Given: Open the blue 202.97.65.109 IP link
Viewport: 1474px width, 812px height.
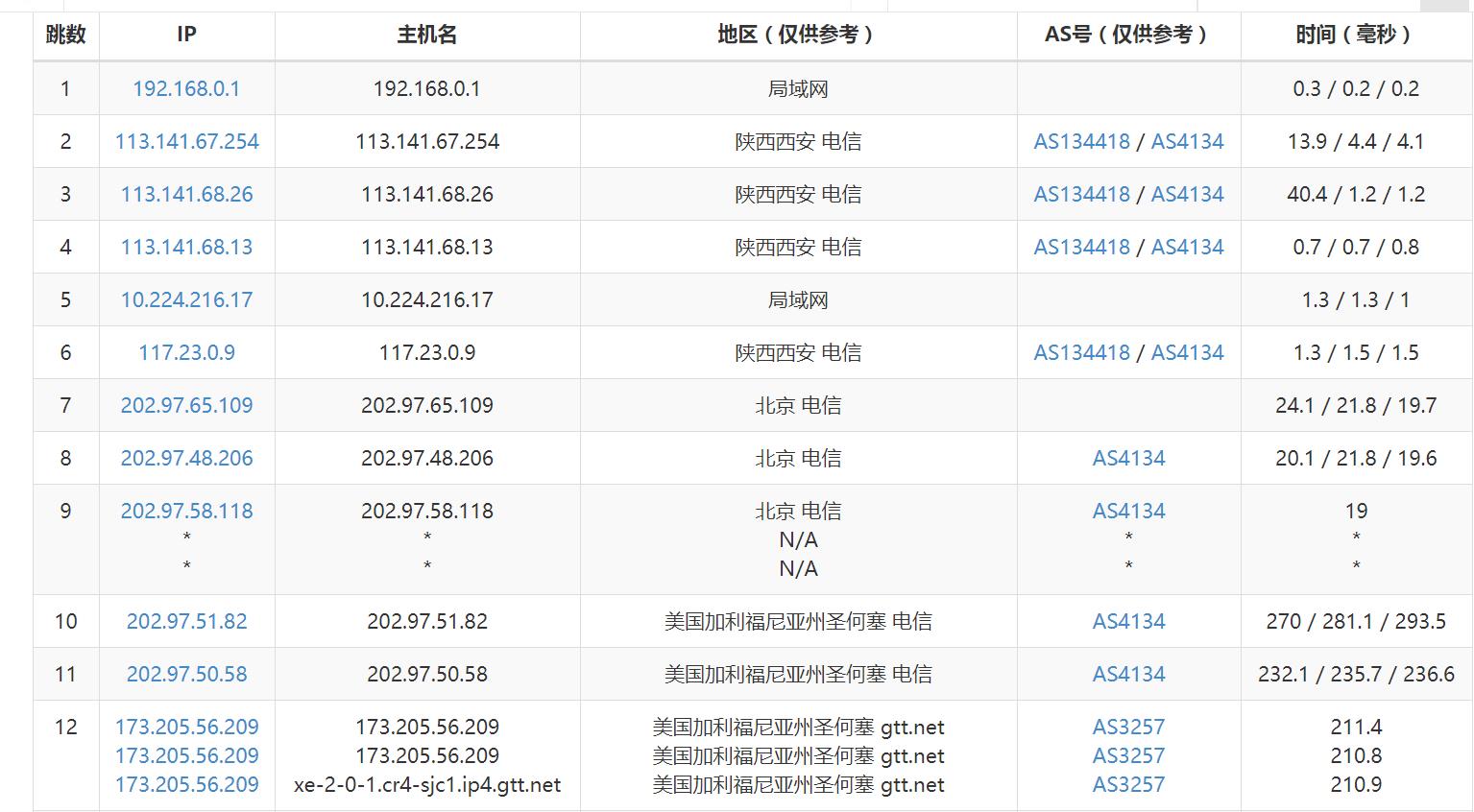Looking at the screenshot, I should coord(186,405).
